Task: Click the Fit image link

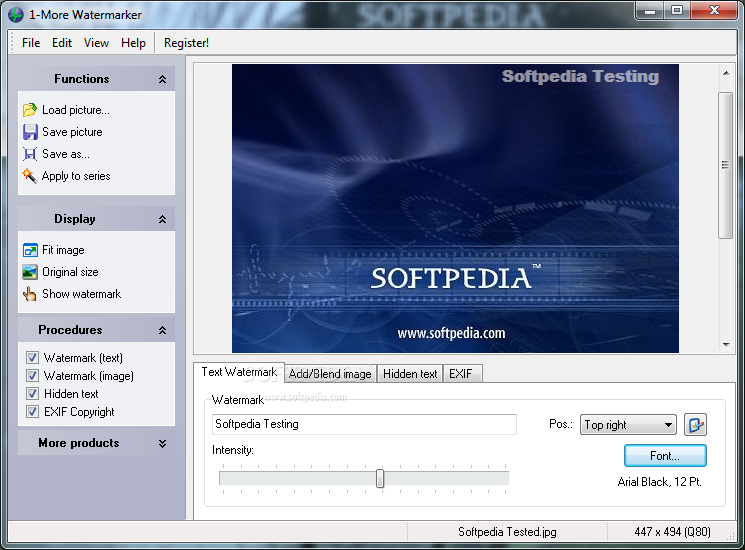Action: pos(63,250)
